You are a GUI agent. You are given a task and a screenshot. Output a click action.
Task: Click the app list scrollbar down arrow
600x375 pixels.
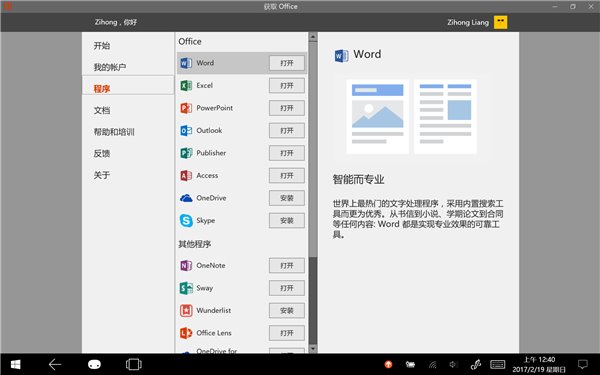pyautogui.click(x=313, y=349)
